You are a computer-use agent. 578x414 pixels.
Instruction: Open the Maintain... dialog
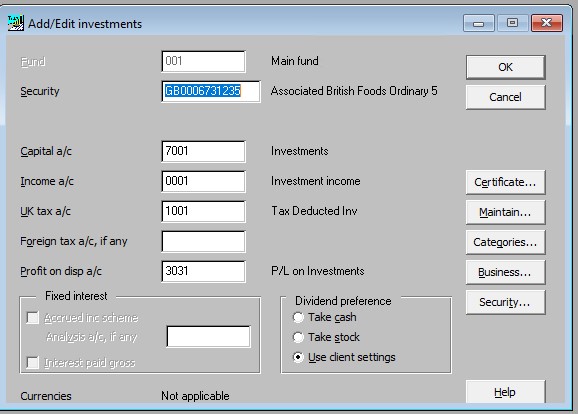(505, 212)
